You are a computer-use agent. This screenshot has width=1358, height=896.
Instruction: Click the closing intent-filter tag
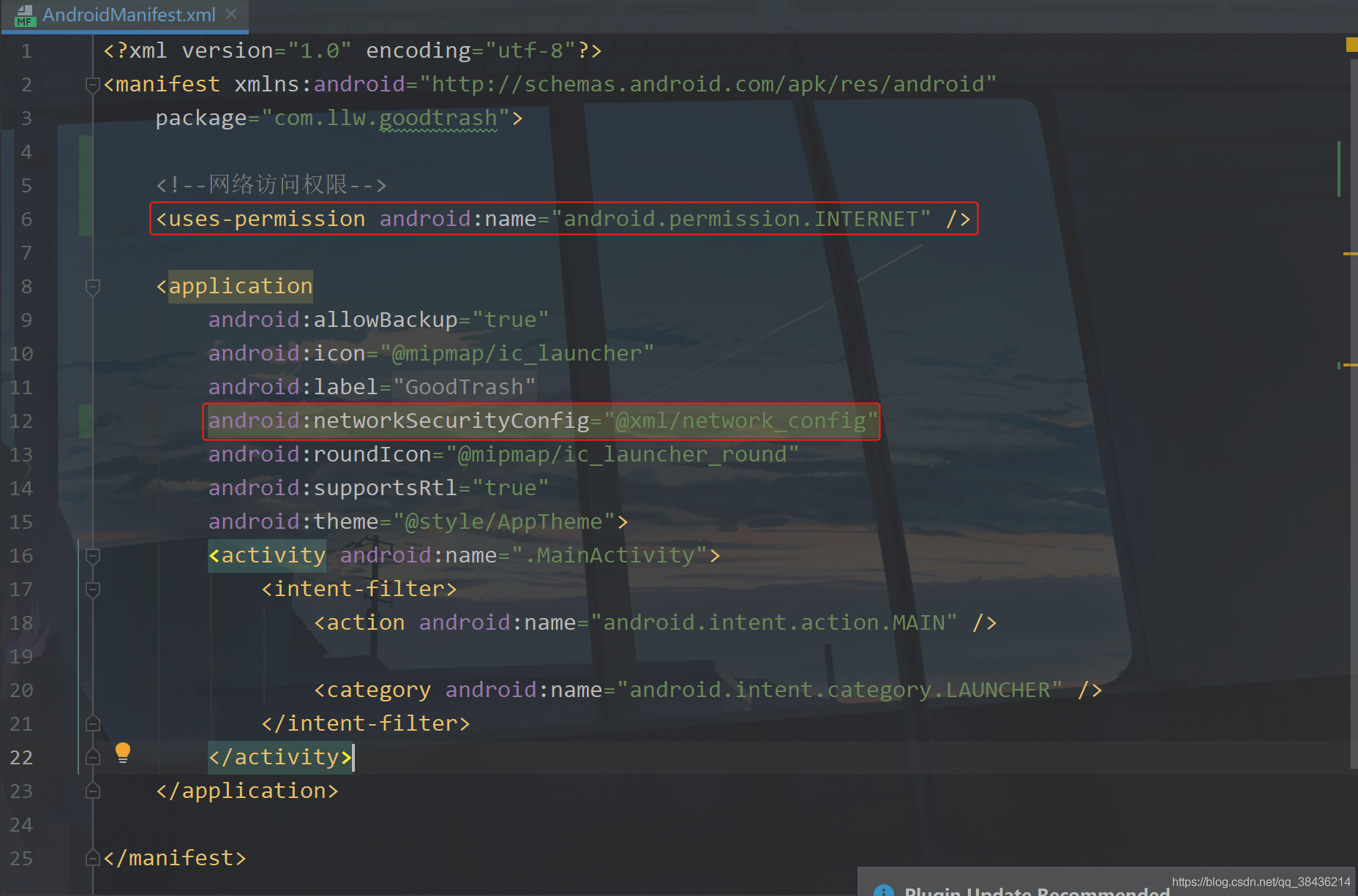point(366,723)
